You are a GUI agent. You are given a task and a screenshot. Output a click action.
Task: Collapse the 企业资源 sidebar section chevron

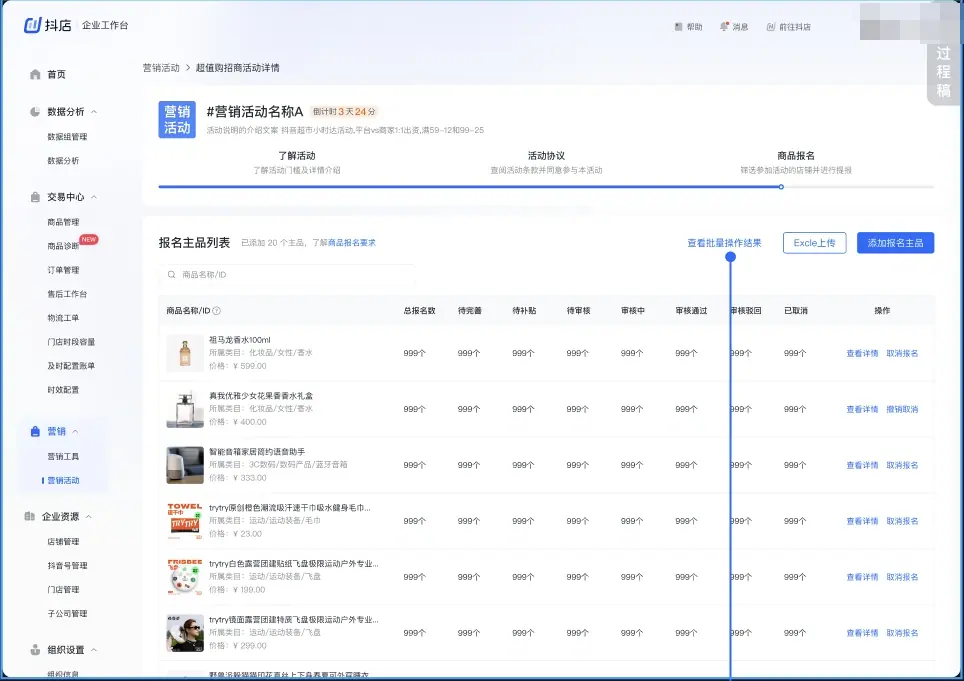point(89,516)
